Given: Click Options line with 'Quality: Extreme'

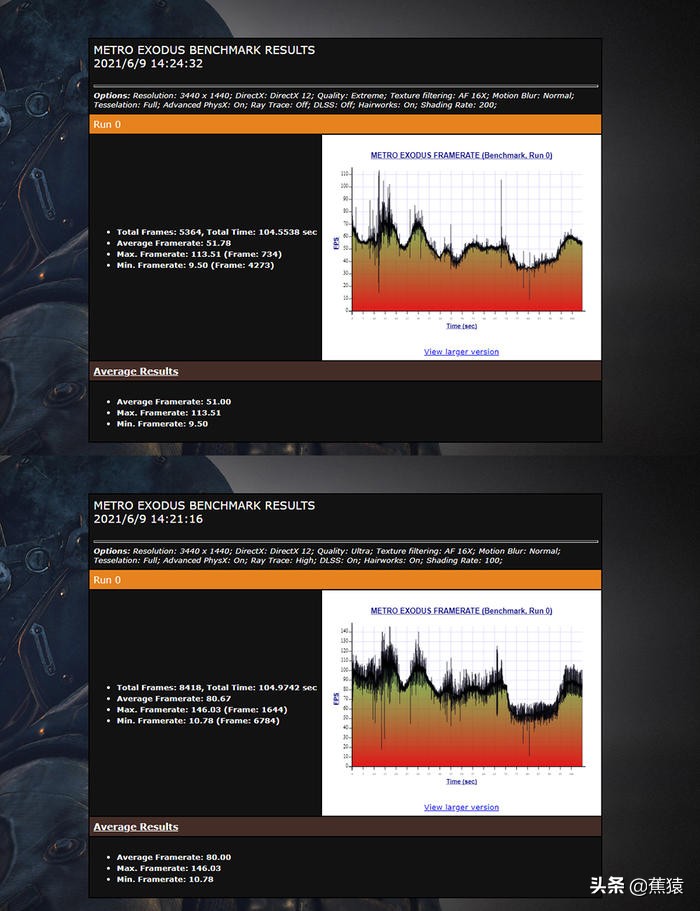Looking at the screenshot, I should [334, 95].
